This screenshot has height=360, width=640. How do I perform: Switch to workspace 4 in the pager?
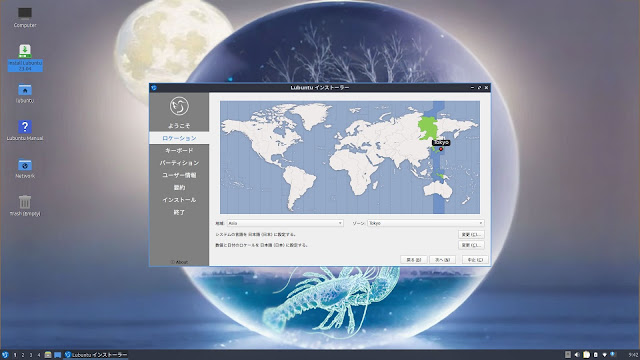[39, 355]
